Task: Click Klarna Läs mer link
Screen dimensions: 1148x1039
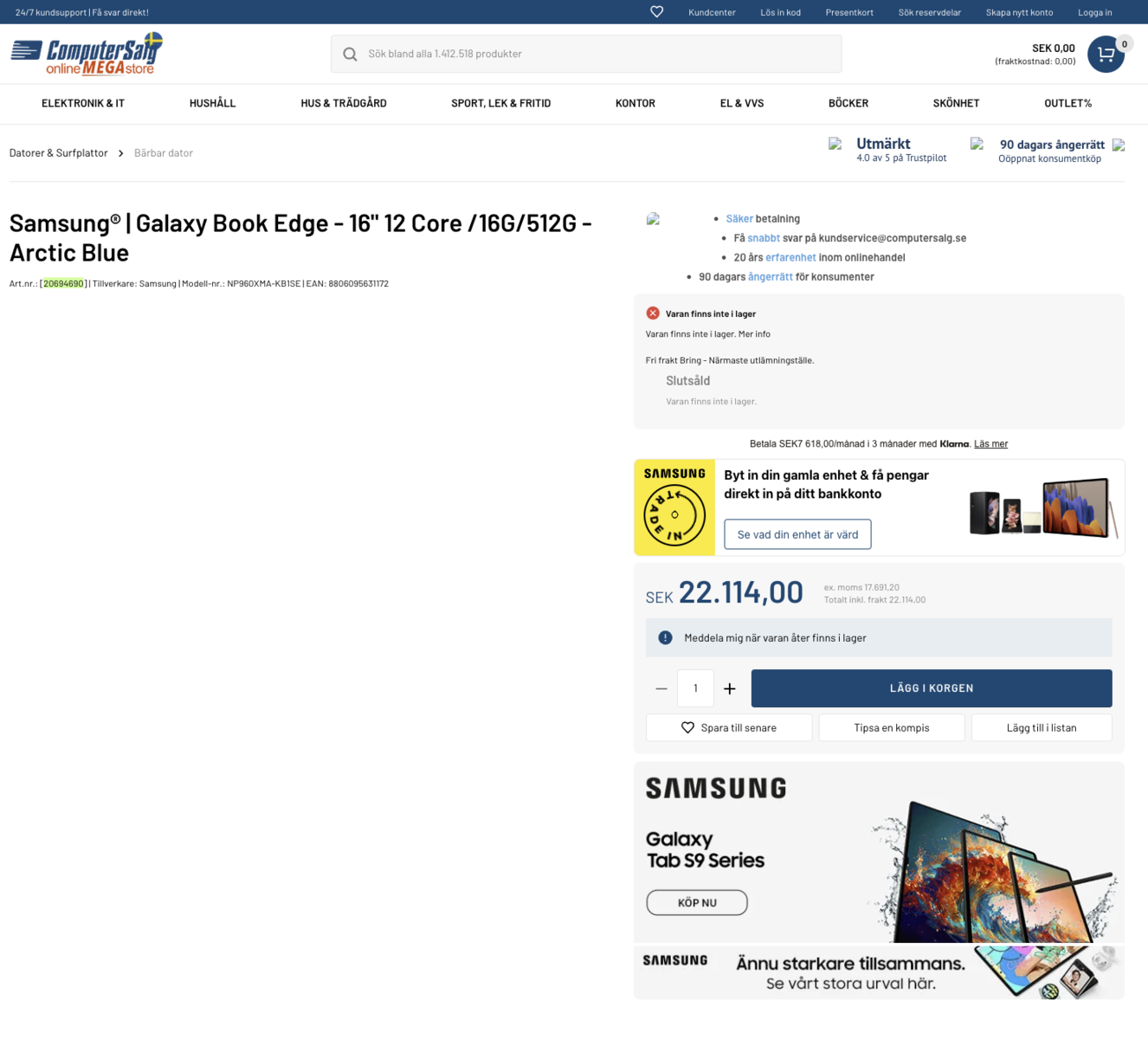Action: (990, 444)
